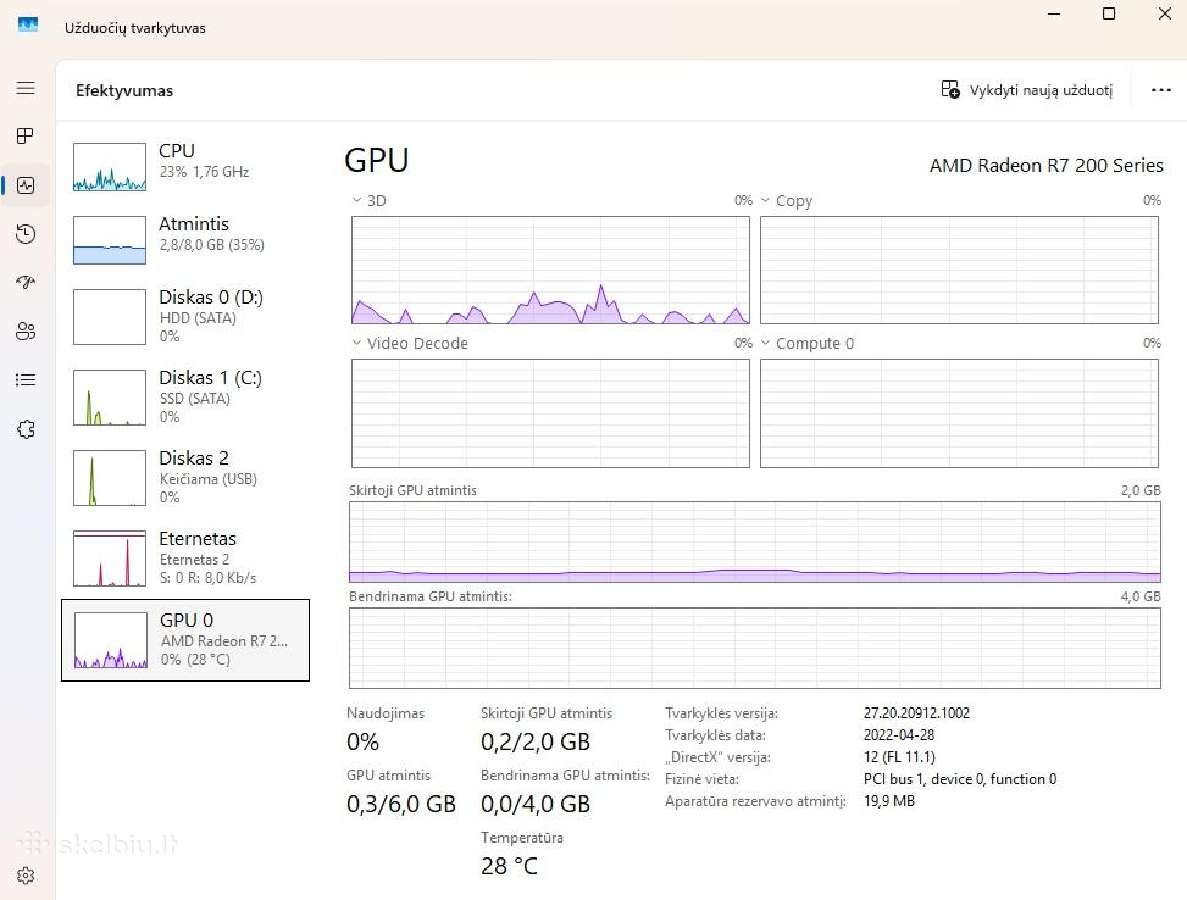The image size is (1187, 900).
Task: Click DirectX value '12 (FL 11.1)'
Action: pos(899,756)
